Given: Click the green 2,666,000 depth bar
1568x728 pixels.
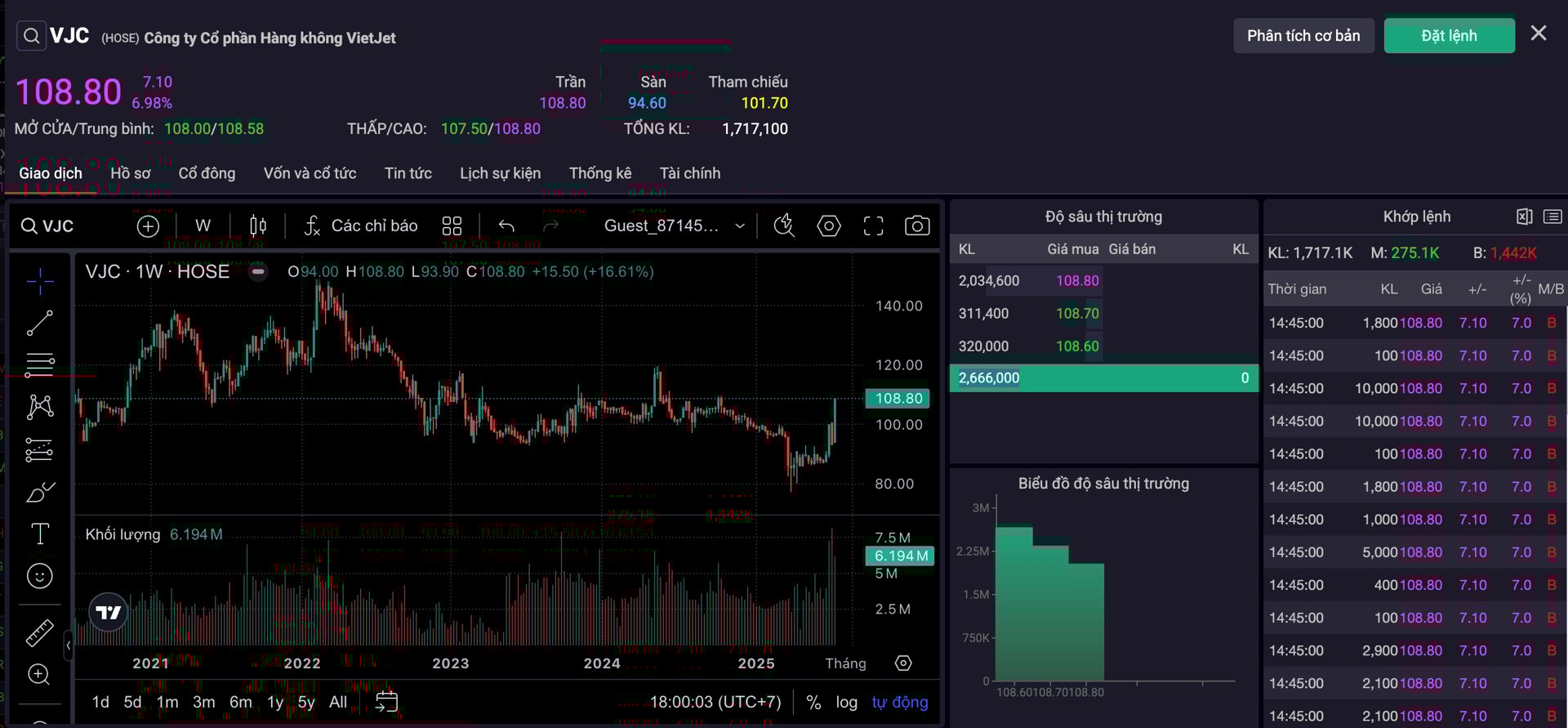Looking at the screenshot, I should (1102, 378).
